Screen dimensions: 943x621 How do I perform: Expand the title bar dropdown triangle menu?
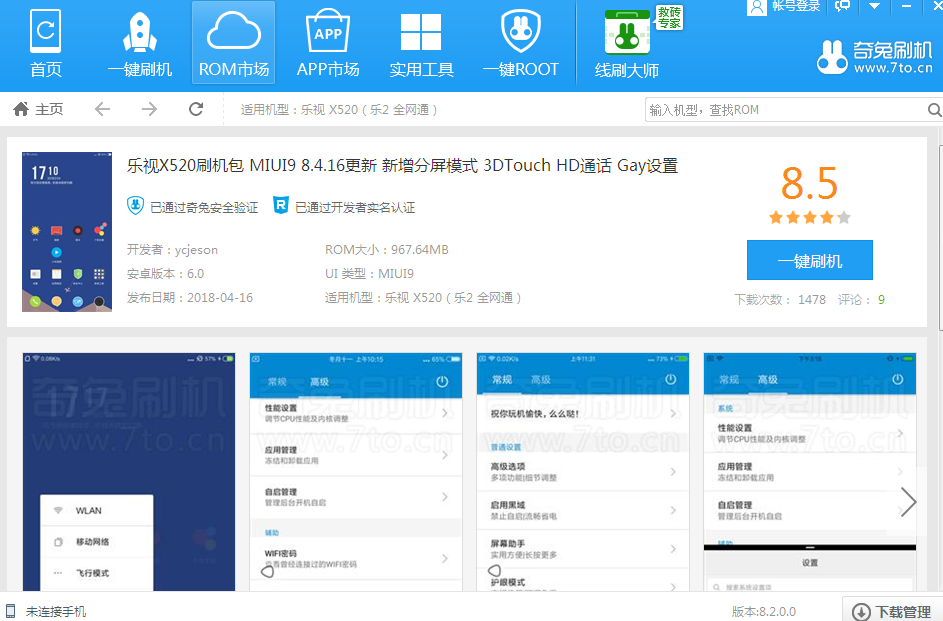[874, 6]
